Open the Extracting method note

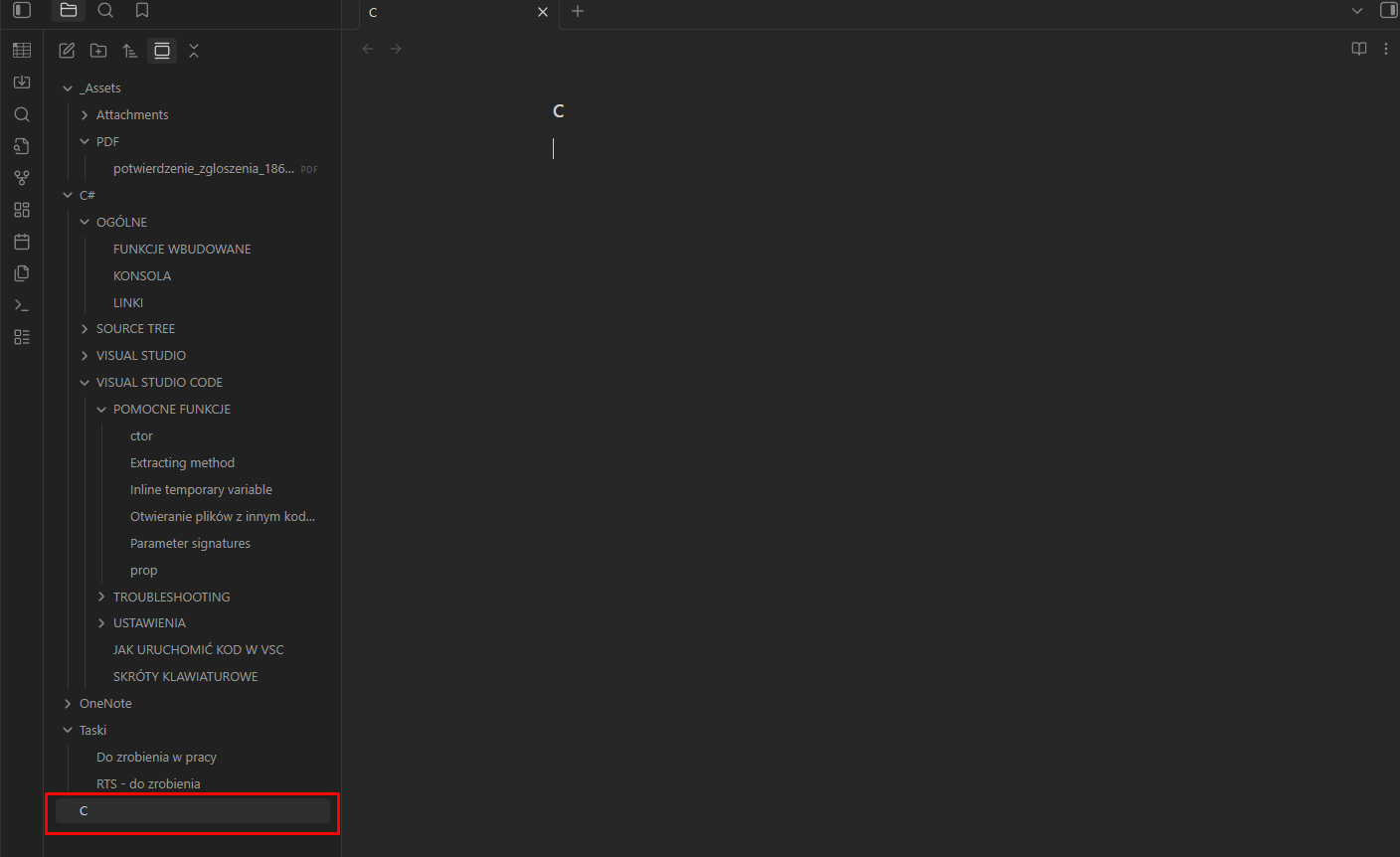coord(182,463)
